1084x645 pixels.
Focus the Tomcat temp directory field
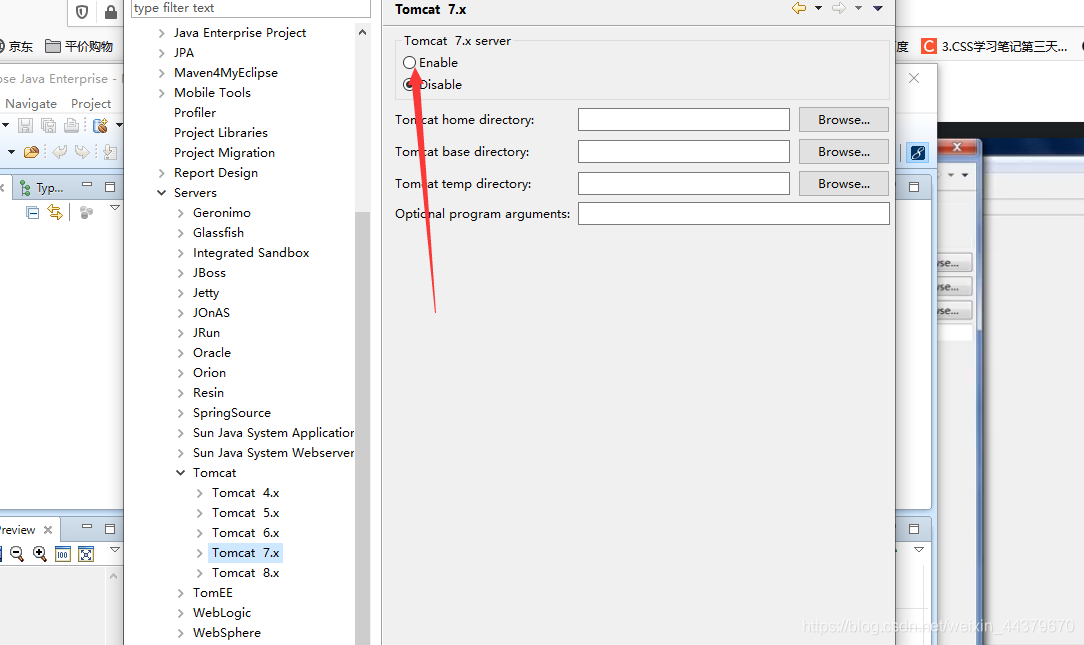[684, 184]
